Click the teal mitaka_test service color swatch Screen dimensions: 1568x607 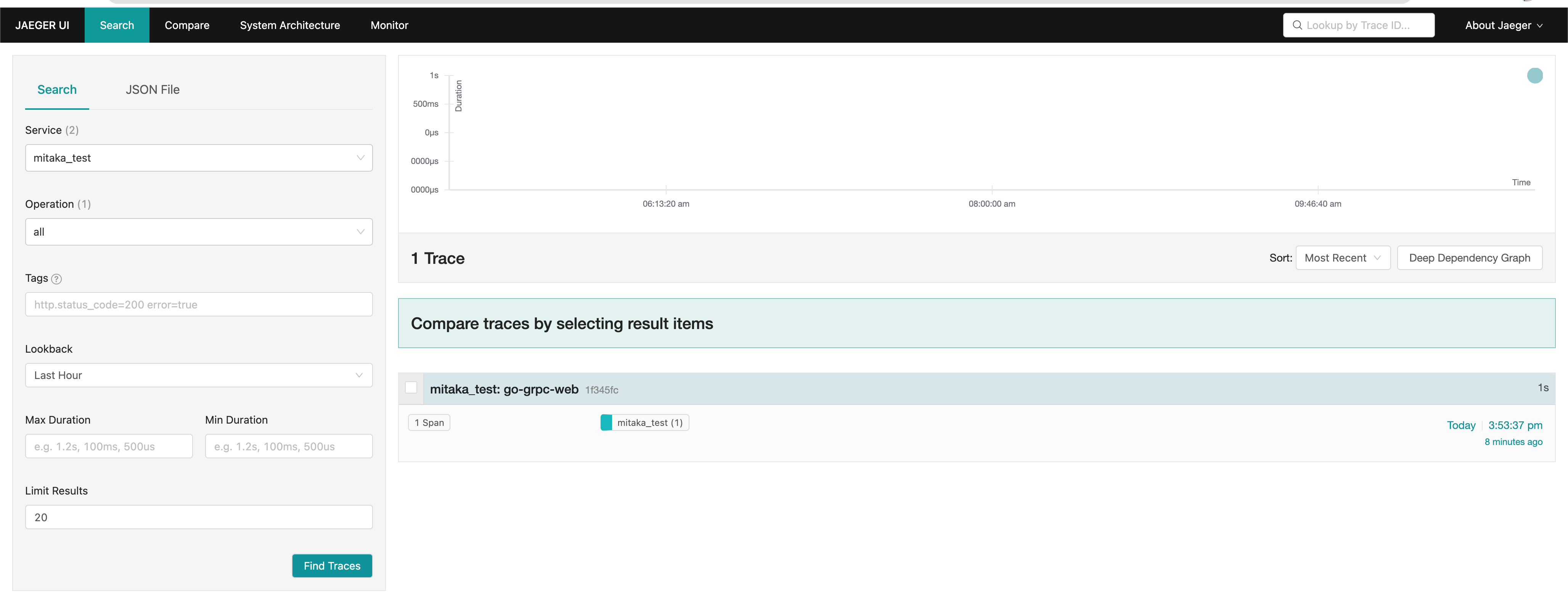pos(606,422)
